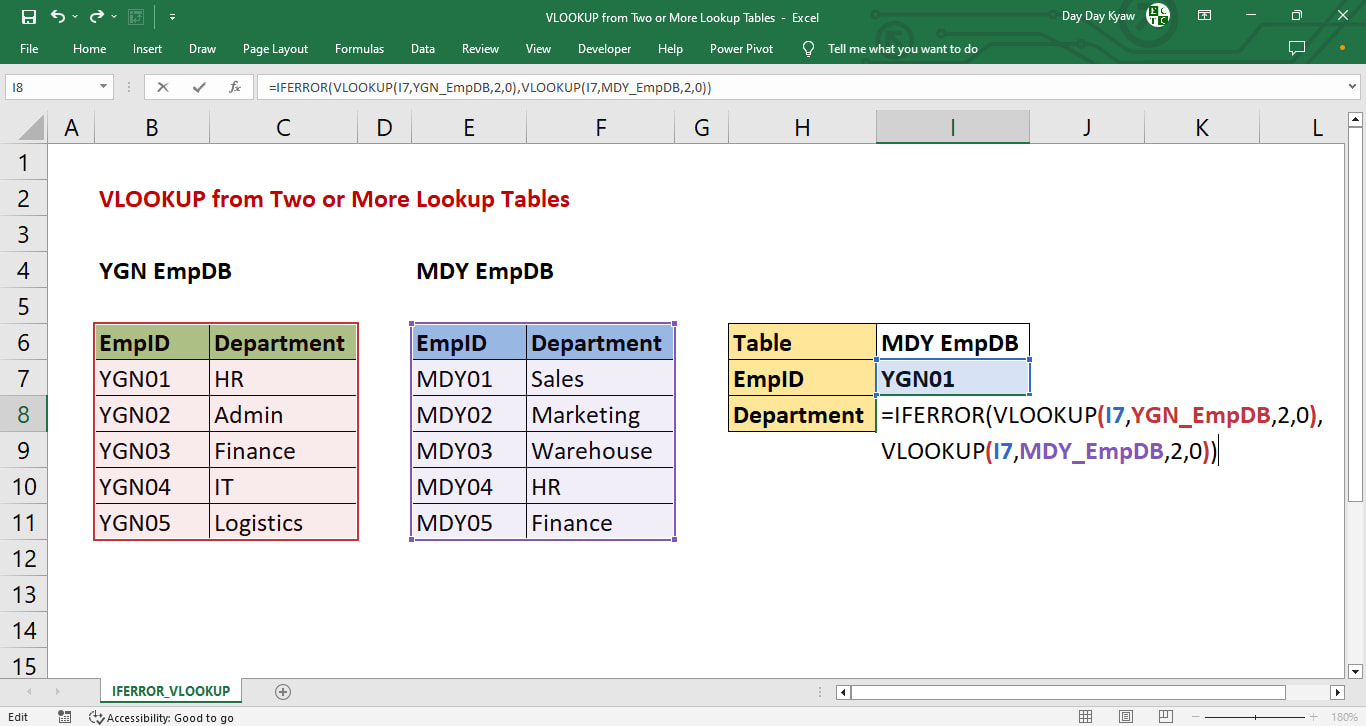
Task: Click in the formula bar text
Action: (490, 87)
